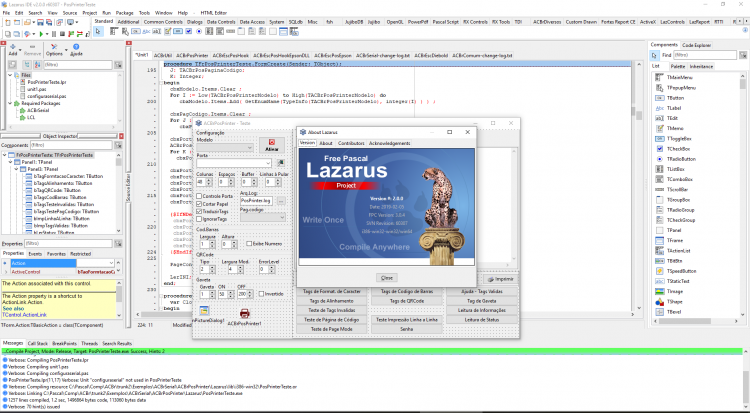Collapse the Panel3: TPanel tree node

click(x=16, y=169)
